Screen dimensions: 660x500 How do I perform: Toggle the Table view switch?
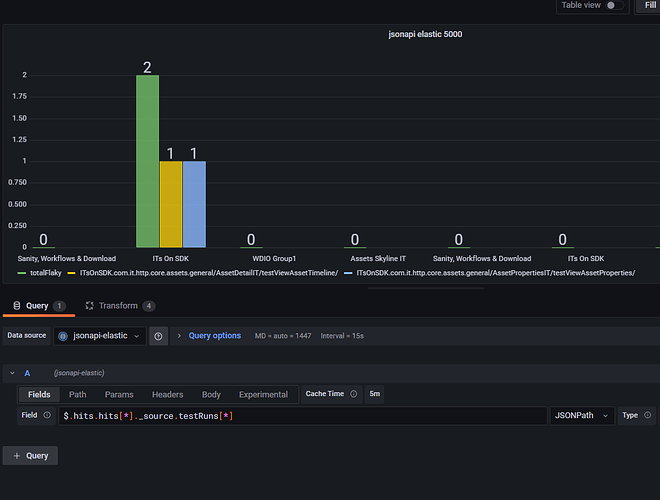click(x=614, y=5)
